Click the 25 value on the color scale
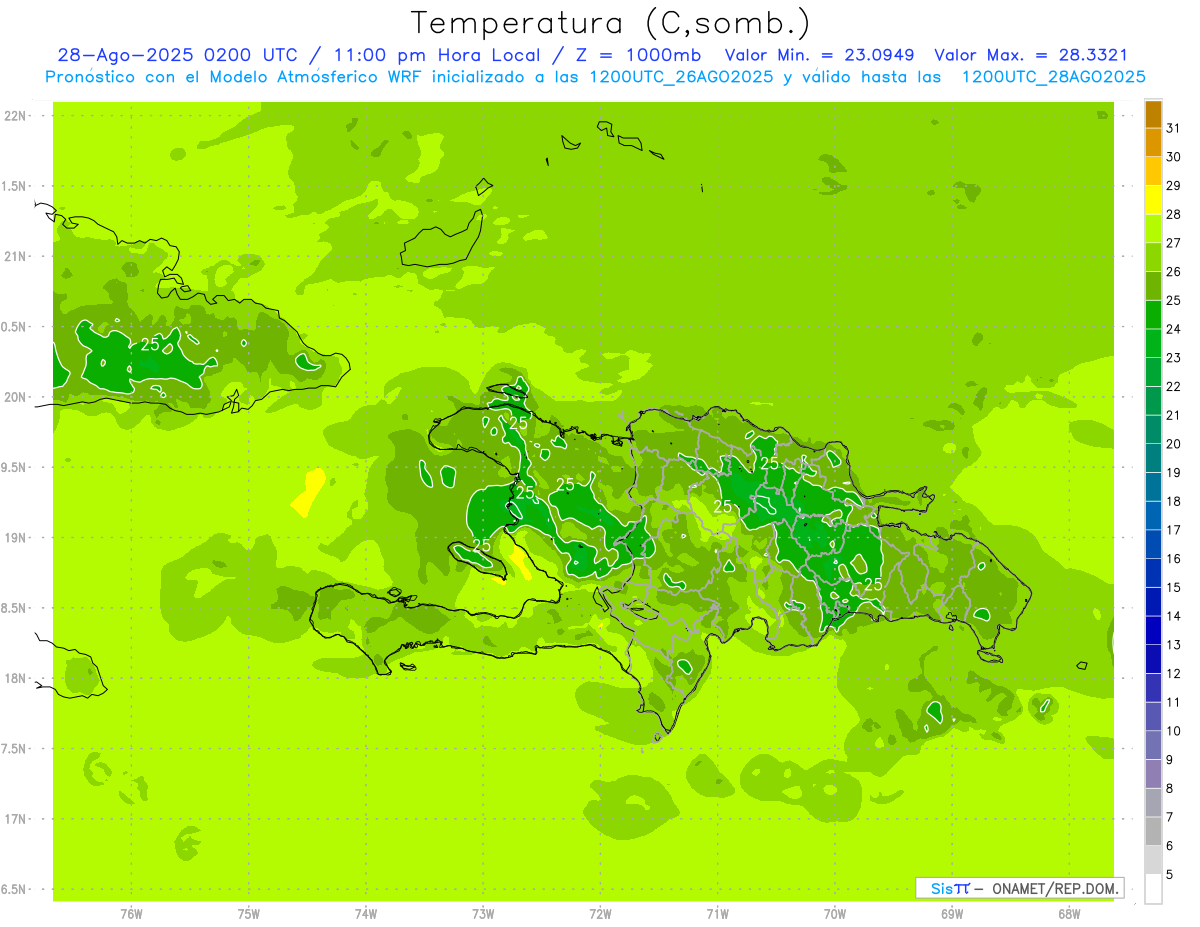Image resolution: width=1200 pixels, height=927 pixels. (1174, 300)
